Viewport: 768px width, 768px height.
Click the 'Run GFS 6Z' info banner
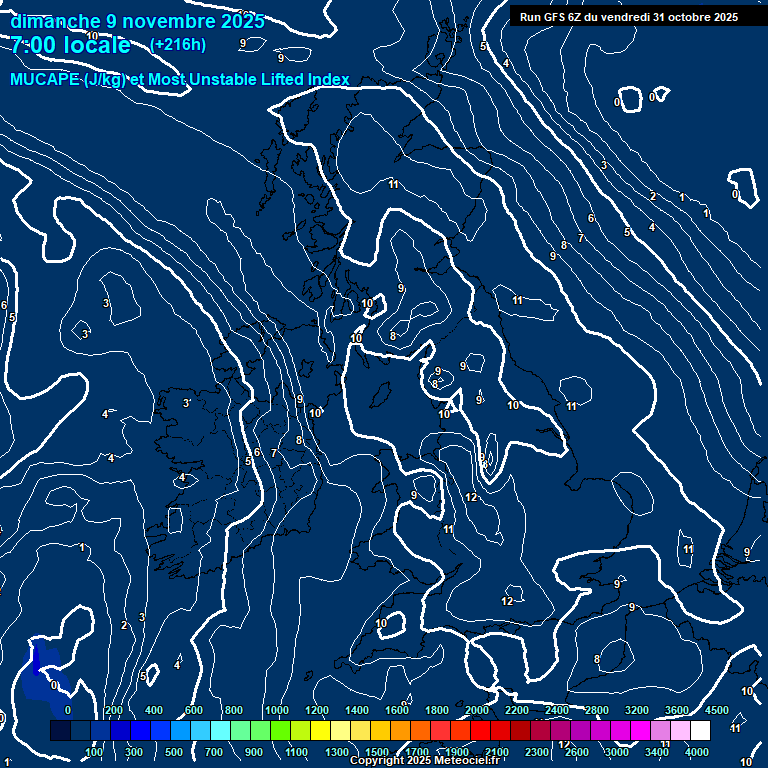coord(629,16)
